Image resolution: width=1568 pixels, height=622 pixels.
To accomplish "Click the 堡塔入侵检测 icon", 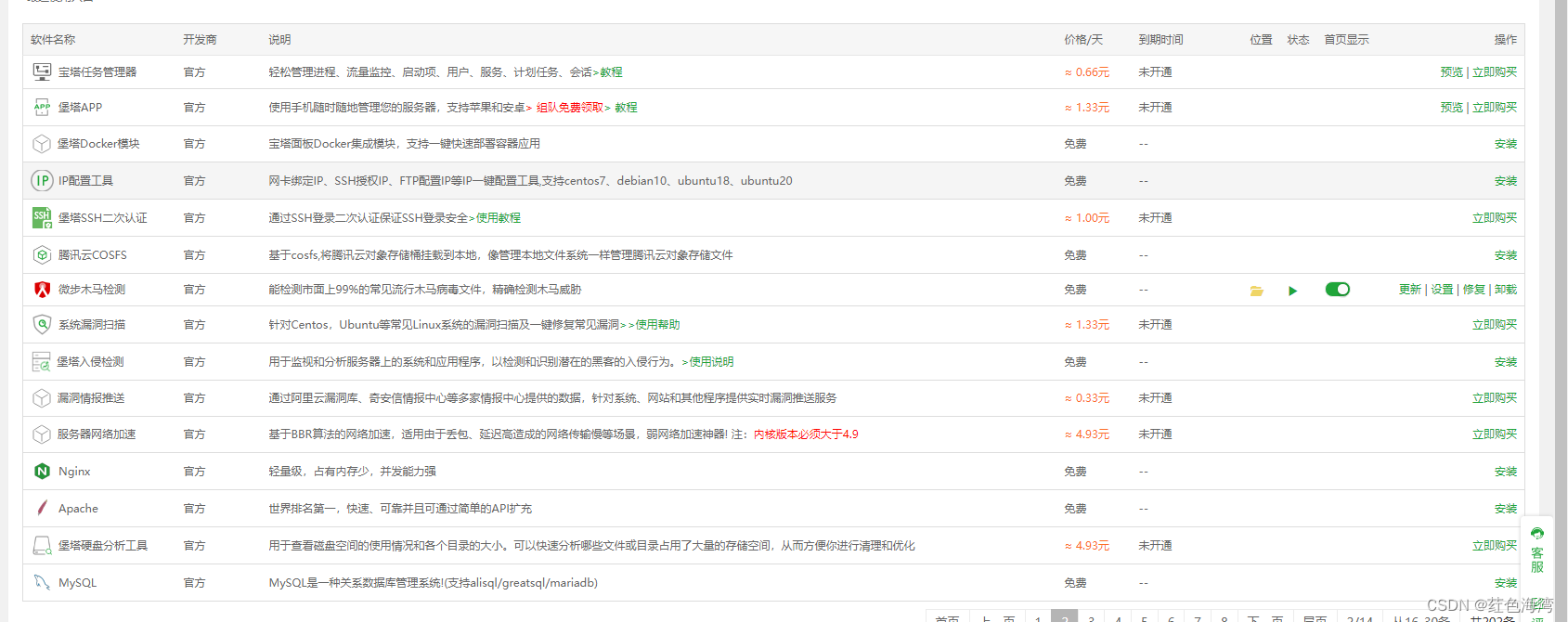I will coord(42,361).
